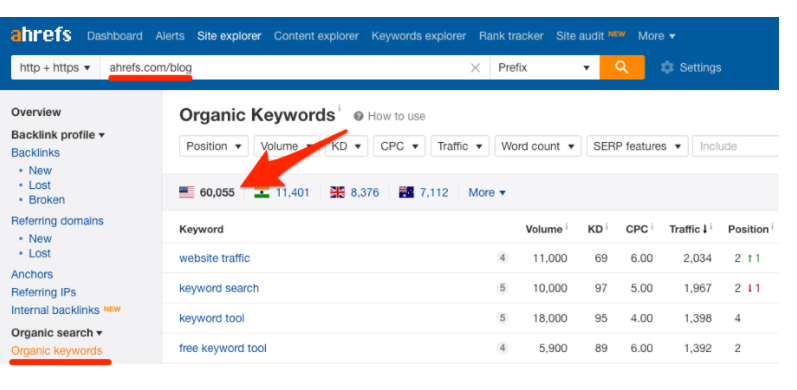Click the word count badge for keyword search

click(x=502, y=288)
